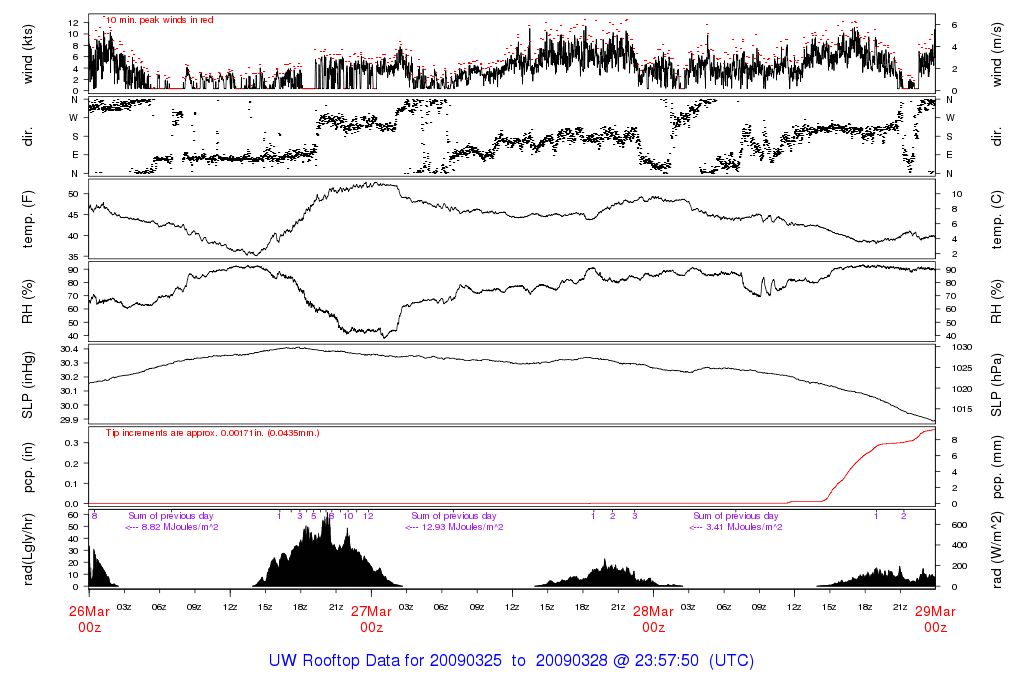Select the "wind (kts)" axis label

(x=27, y=55)
